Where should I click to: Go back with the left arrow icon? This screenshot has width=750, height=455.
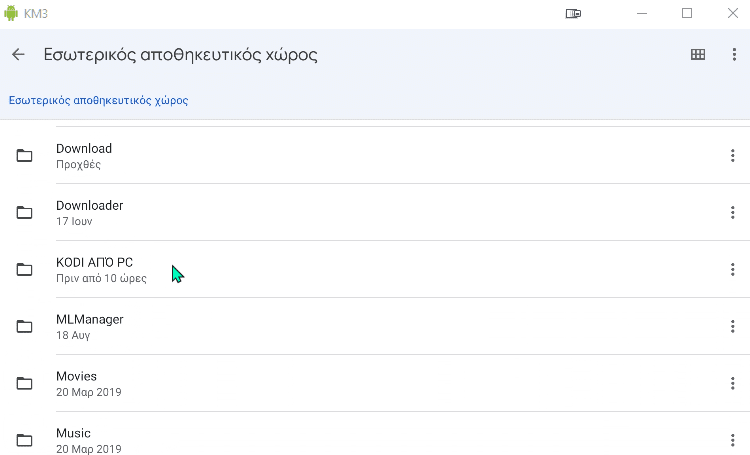(x=18, y=55)
